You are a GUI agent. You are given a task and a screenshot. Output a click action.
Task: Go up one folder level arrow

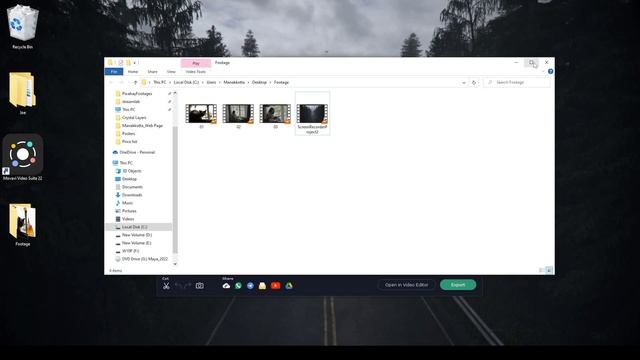(136, 82)
